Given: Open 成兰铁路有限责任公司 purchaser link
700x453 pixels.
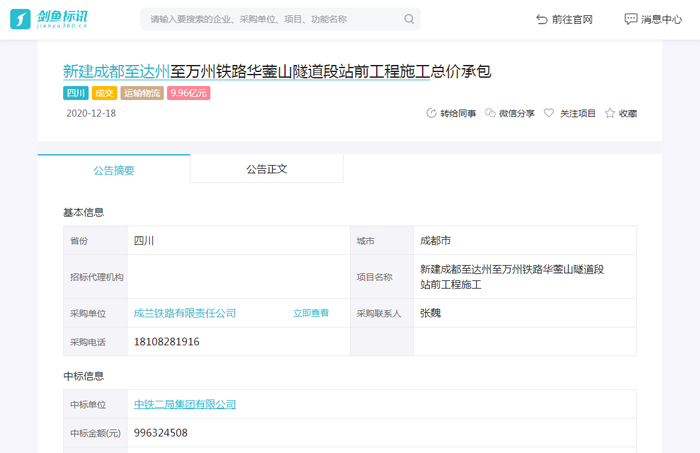Looking at the screenshot, I should [x=185, y=313].
